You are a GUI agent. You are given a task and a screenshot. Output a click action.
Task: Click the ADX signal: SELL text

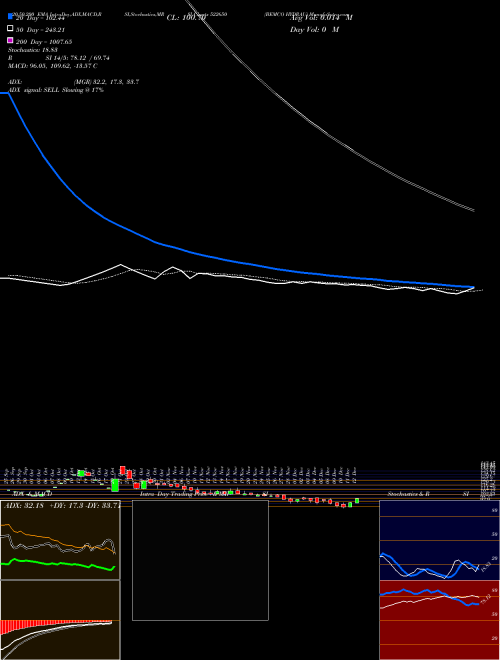(56, 90)
